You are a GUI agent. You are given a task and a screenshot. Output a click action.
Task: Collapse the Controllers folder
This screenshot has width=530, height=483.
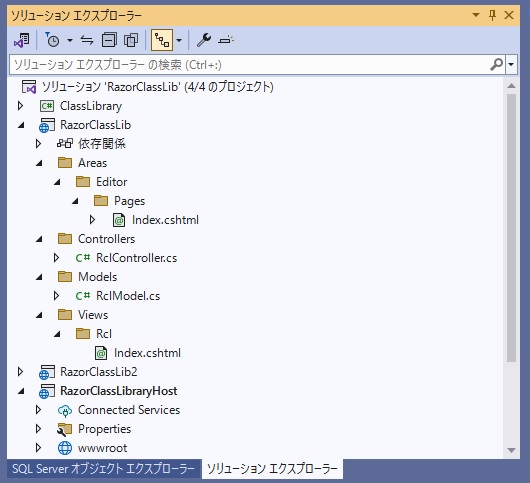pyautogui.click(x=39, y=239)
